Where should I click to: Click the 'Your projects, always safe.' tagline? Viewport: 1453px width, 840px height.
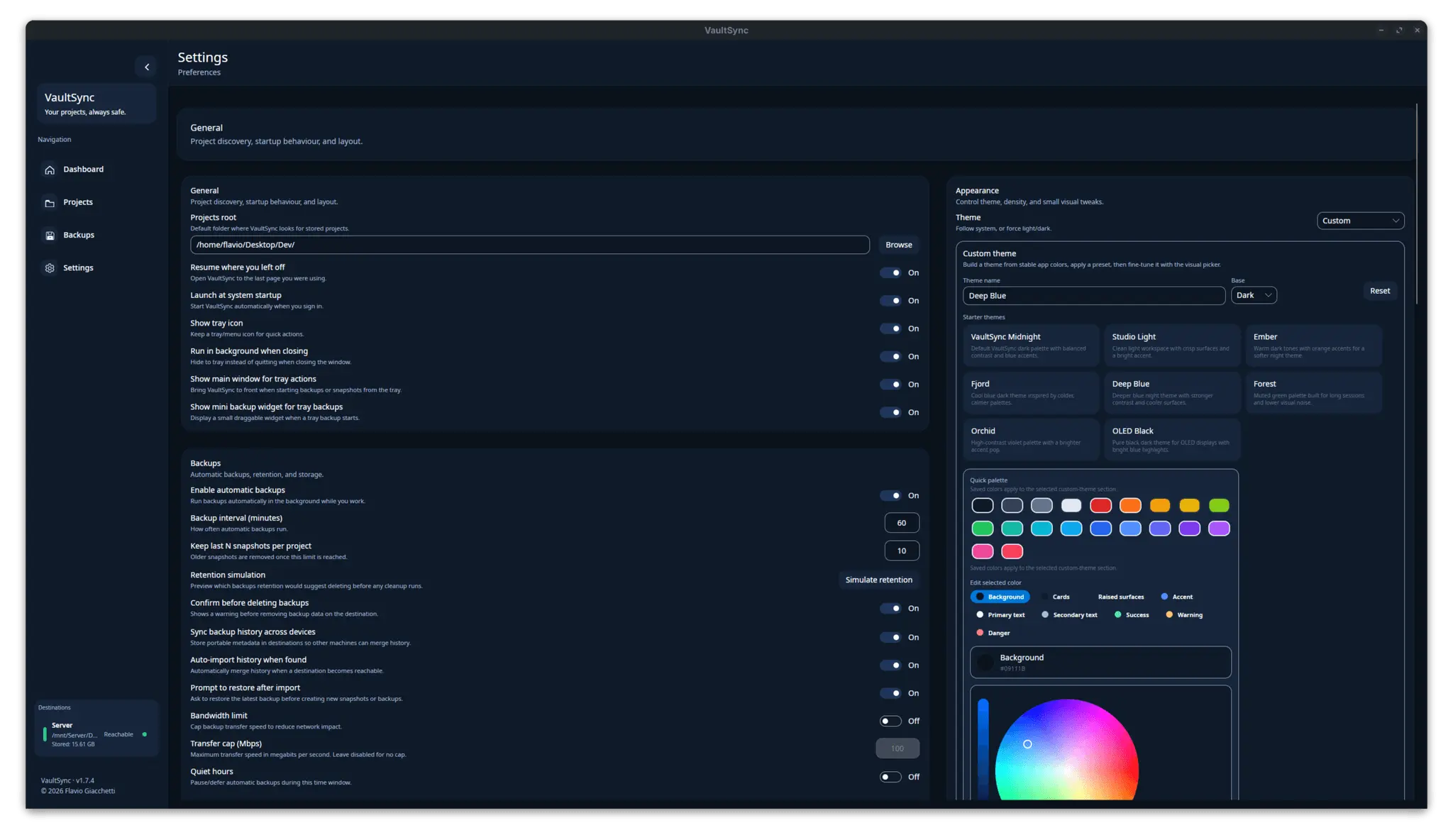pyautogui.click(x=85, y=112)
